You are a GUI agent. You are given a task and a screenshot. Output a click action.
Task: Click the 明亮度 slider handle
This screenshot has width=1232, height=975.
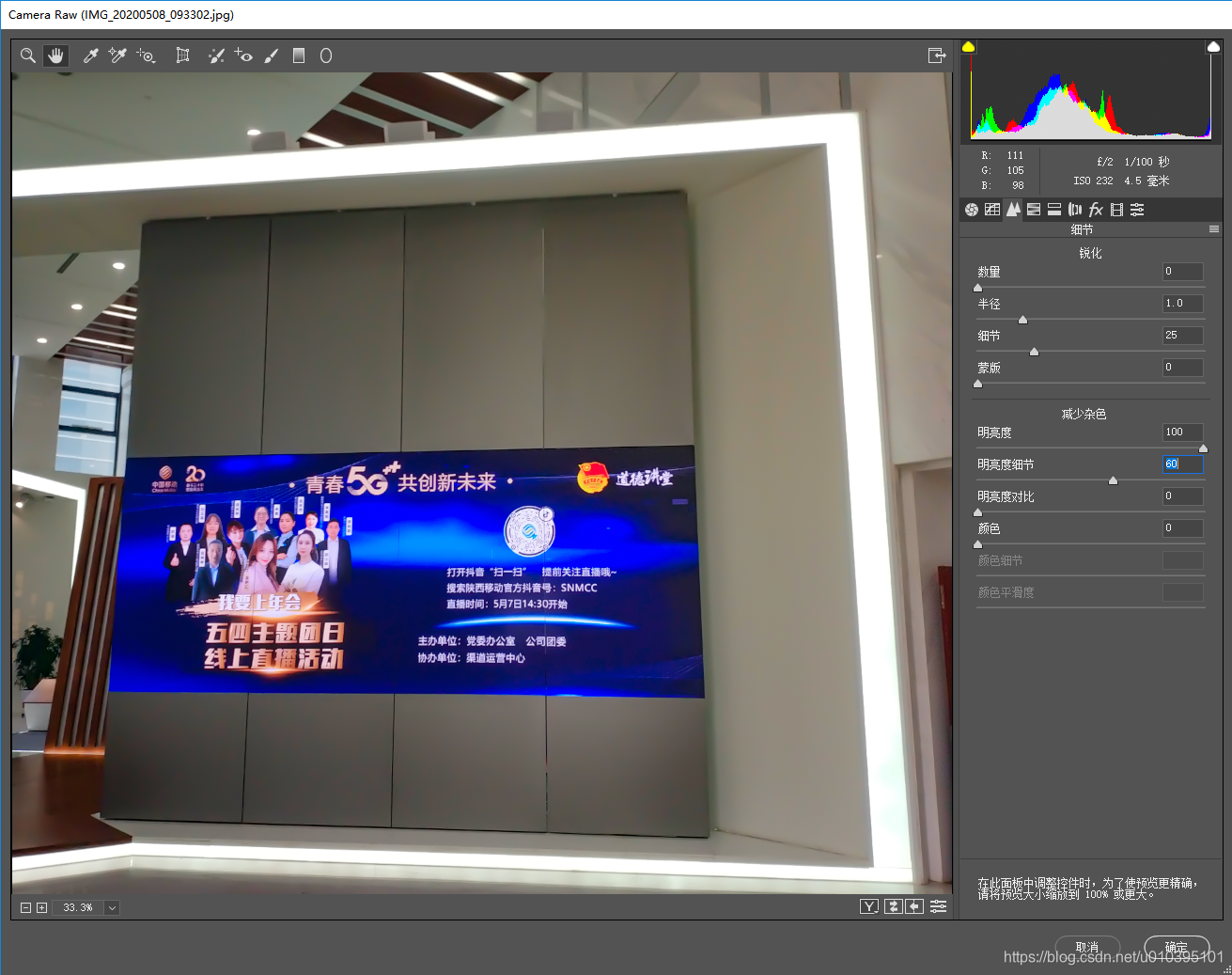1203,449
